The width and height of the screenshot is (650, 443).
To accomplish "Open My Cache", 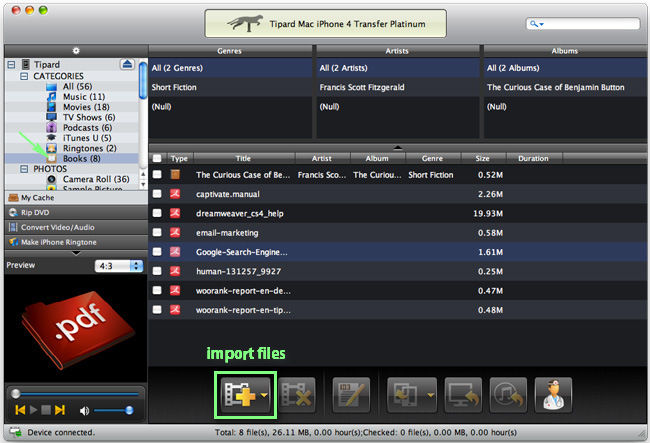I will (76, 198).
